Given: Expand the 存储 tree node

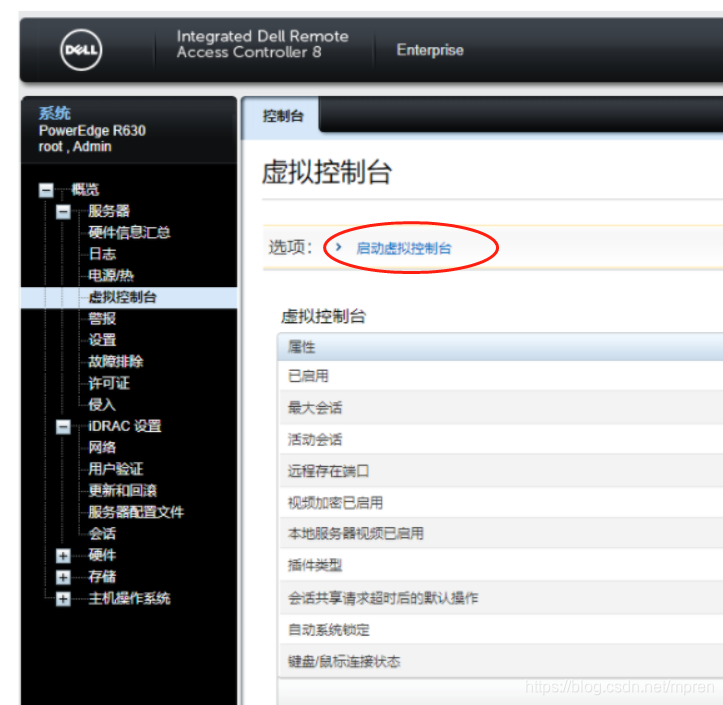Looking at the screenshot, I should pos(63,577).
